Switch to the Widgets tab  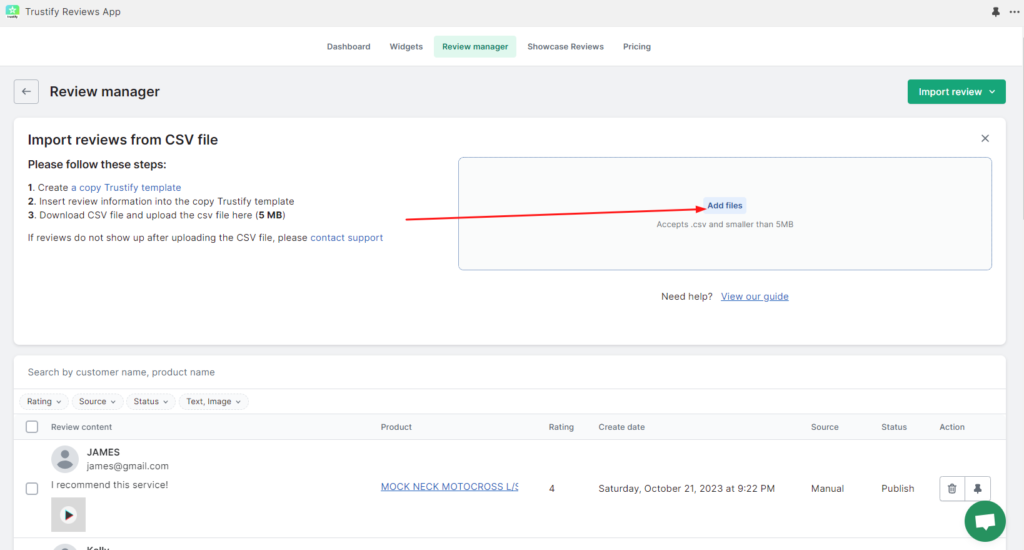(x=406, y=46)
